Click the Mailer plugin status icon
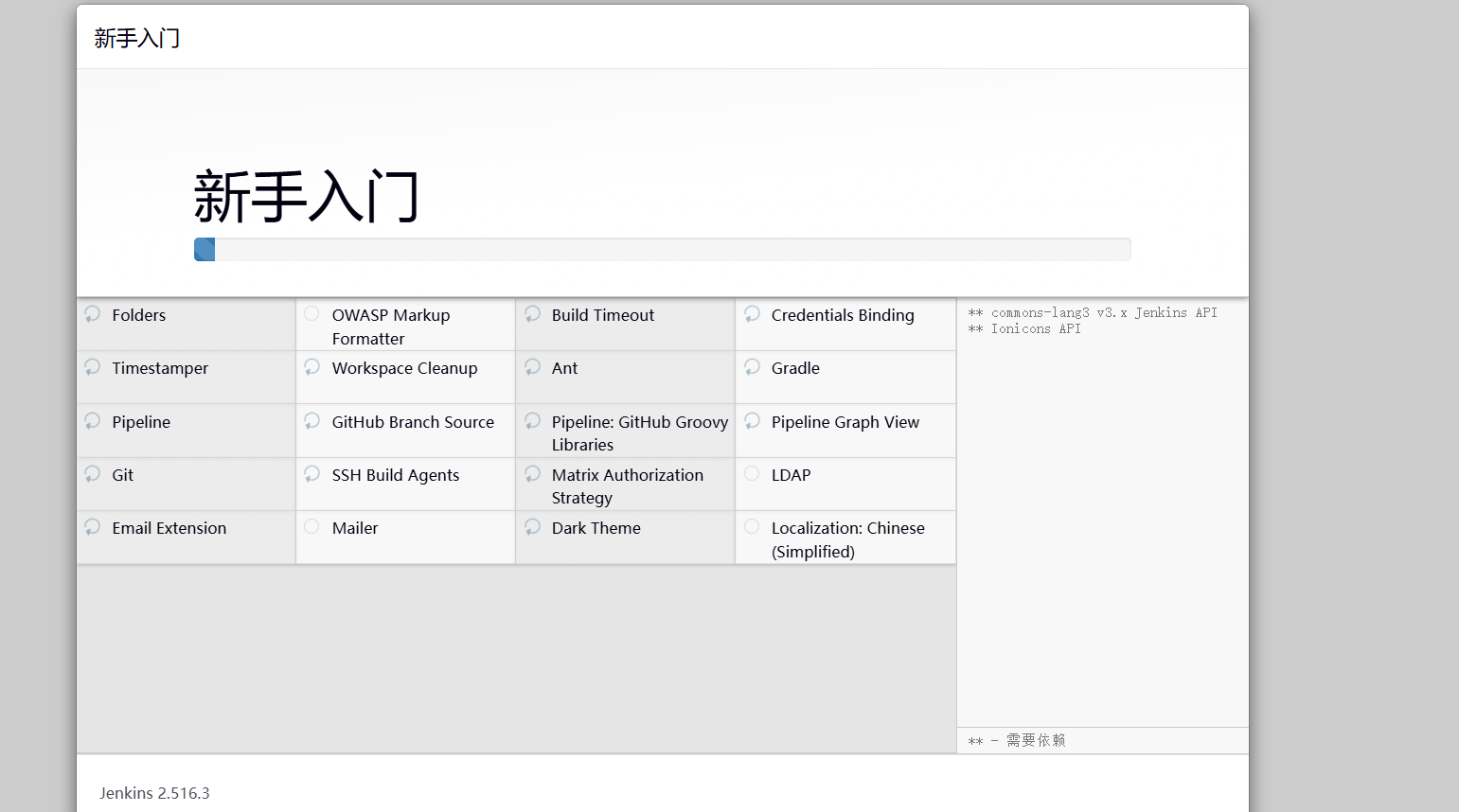1459x812 pixels. [x=312, y=526]
